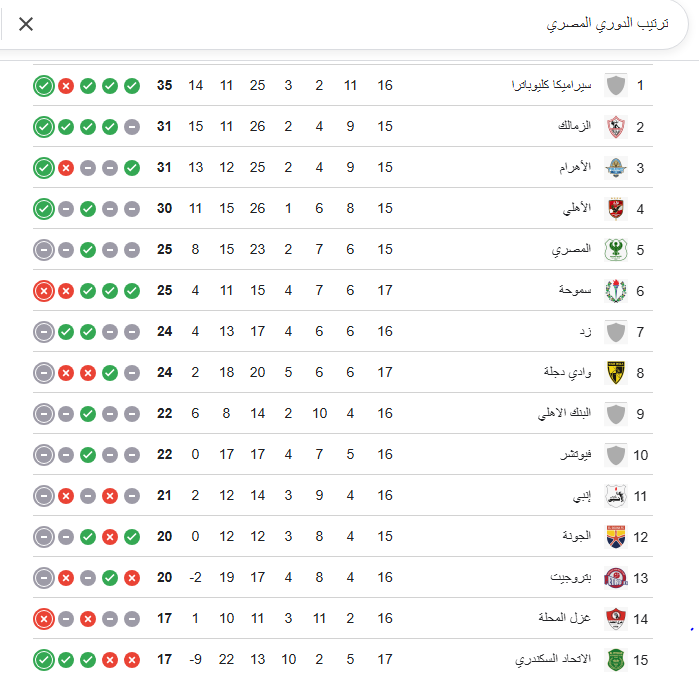Open the الأهرام team logo
The image size is (699, 677).
coord(616,168)
